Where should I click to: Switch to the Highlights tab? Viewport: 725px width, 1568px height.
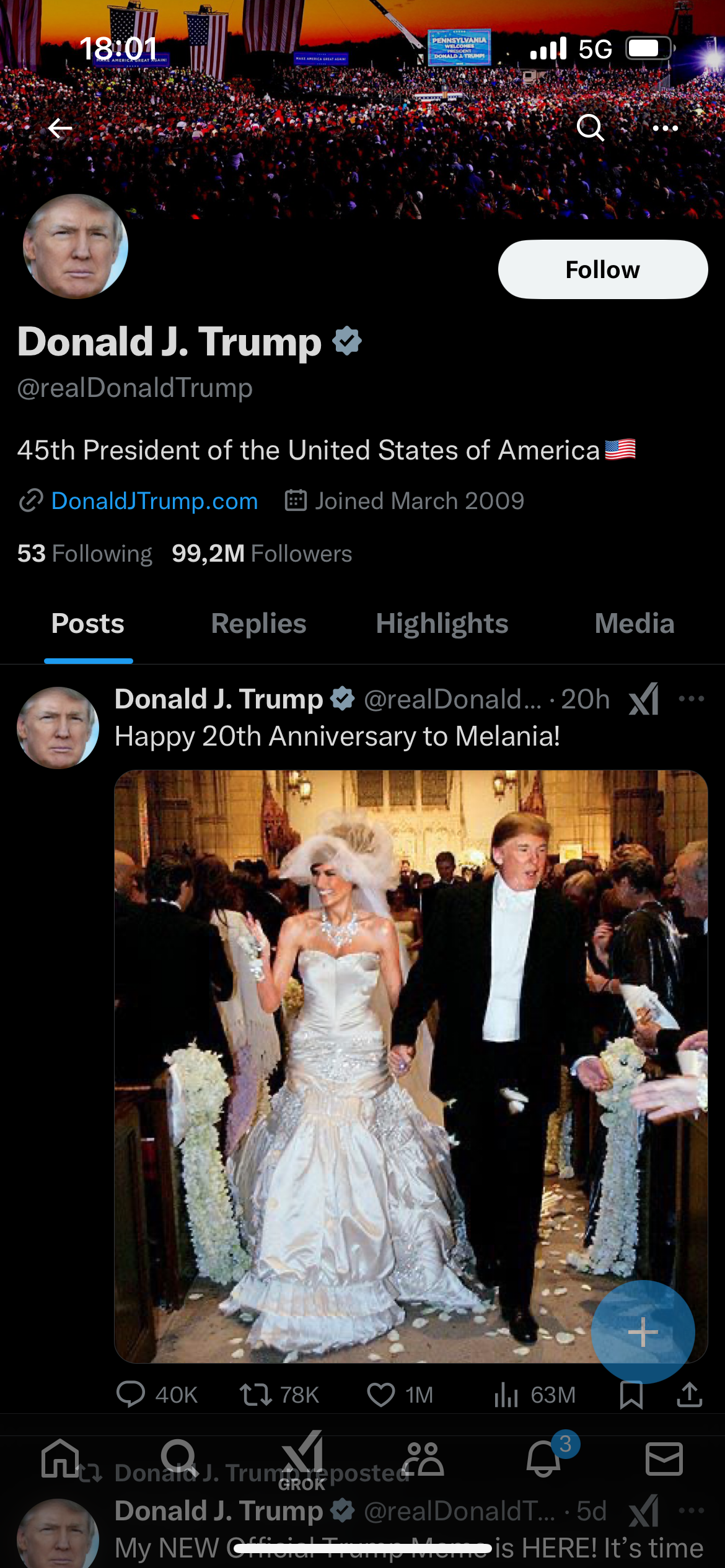442,624
